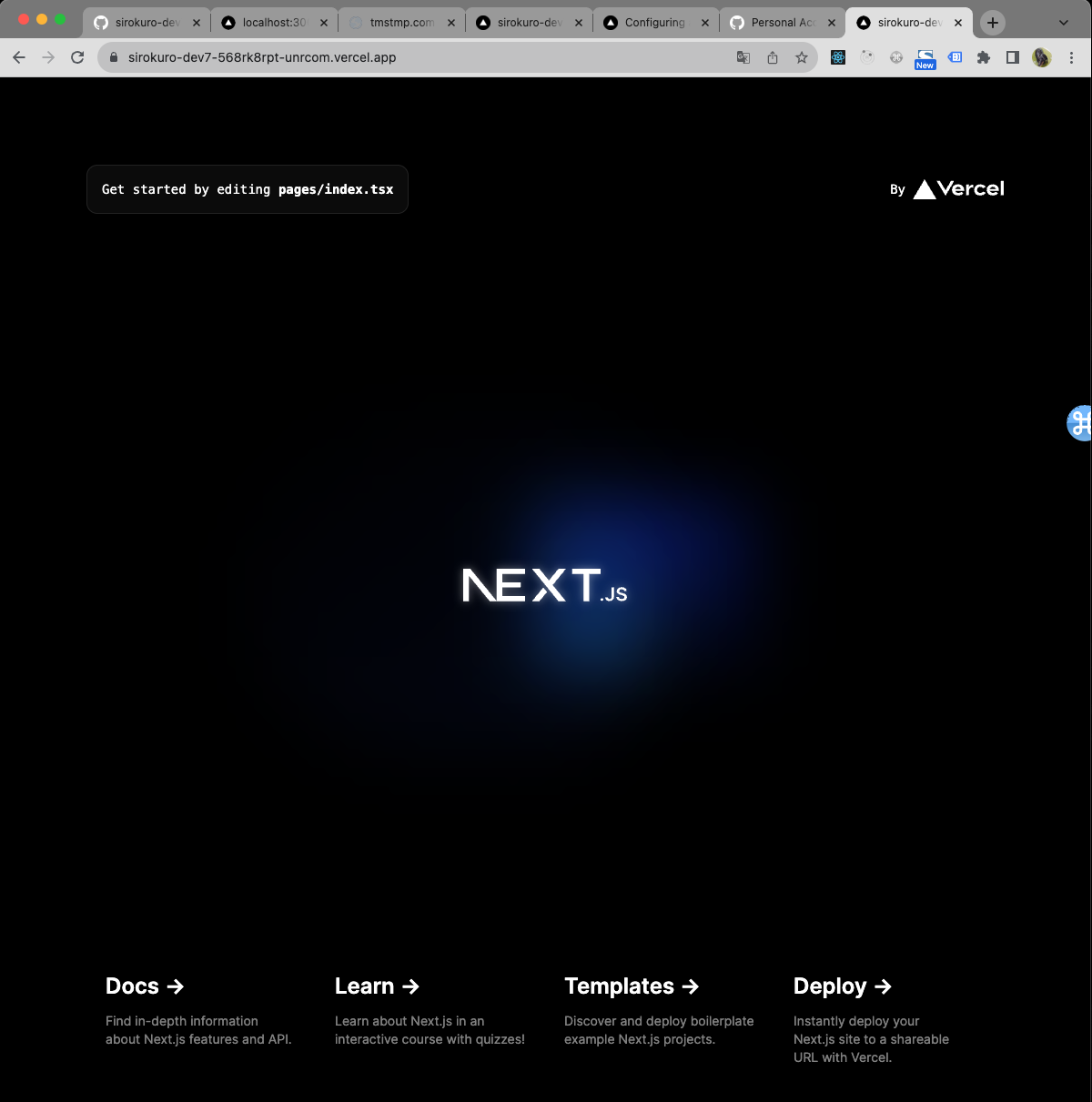
Task: Open the Templates link card
Action: click(x=660, y=1011)
